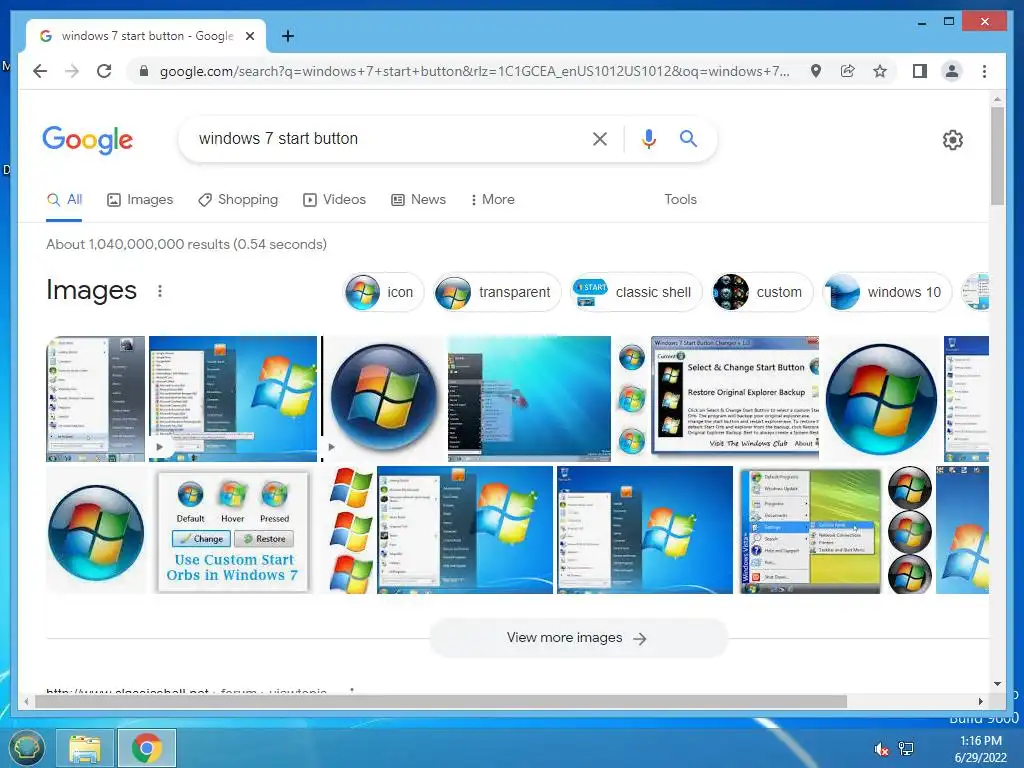Share this page using the share icon

848,71
